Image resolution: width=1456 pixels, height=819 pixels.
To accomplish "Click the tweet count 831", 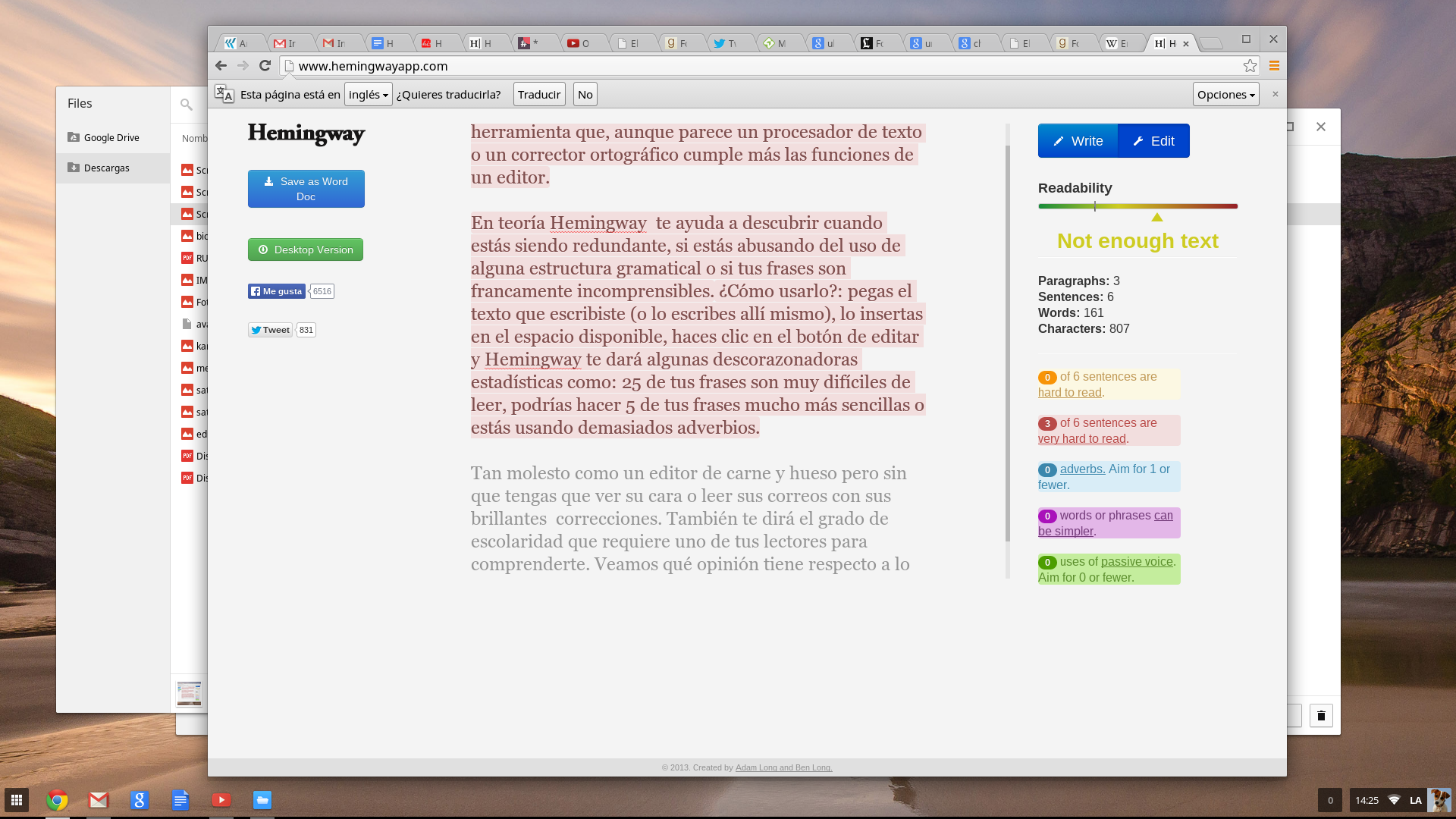I will click(x=306, y=330).
